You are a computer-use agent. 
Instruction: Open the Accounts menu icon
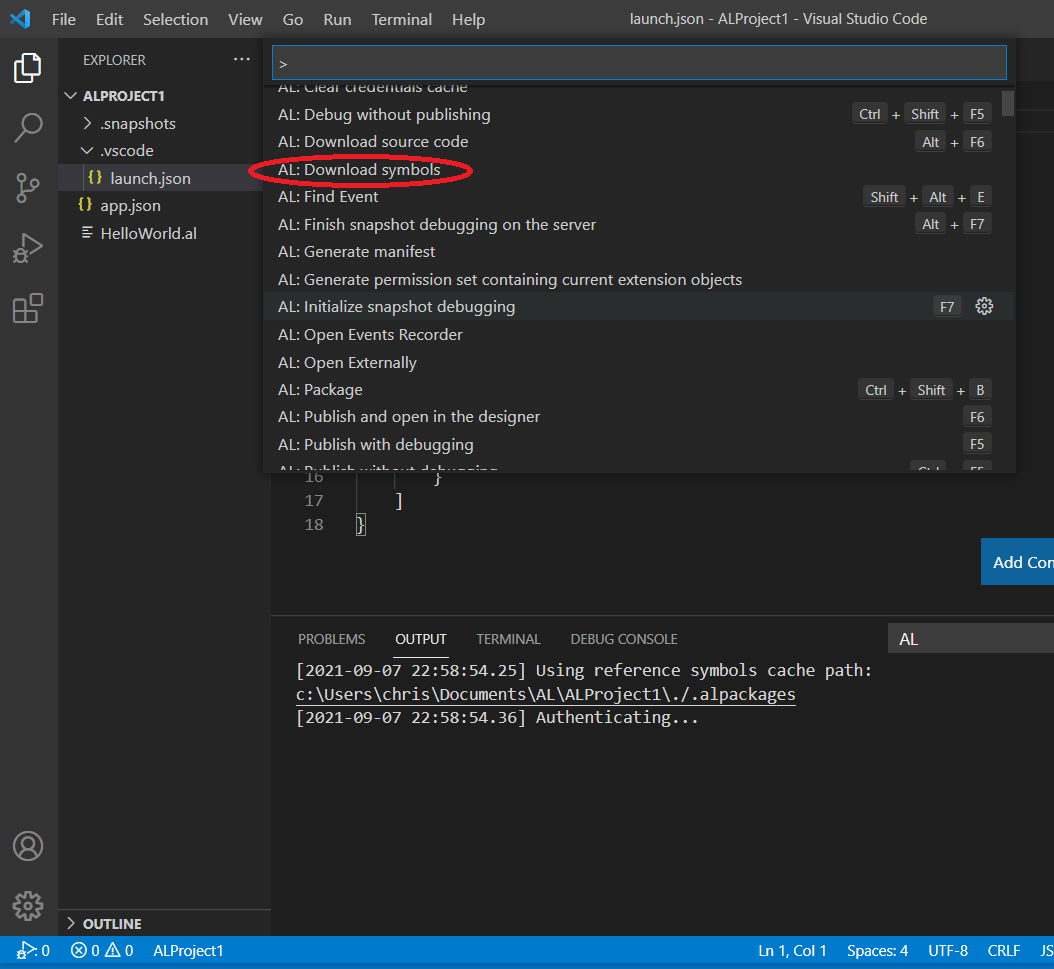(28, 846)
